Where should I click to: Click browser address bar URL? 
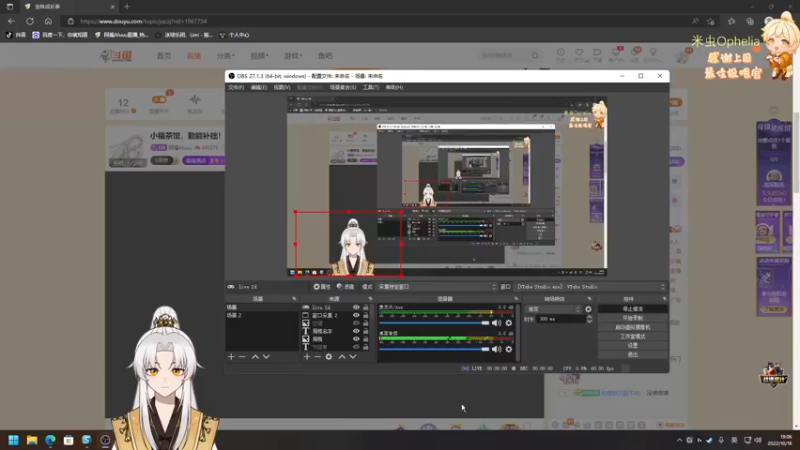143,21
